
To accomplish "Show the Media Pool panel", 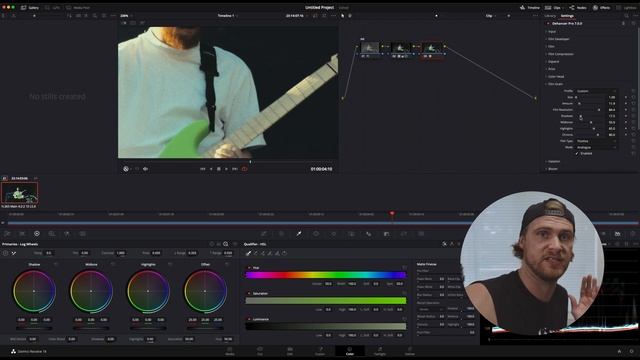I will coord(78,7).
